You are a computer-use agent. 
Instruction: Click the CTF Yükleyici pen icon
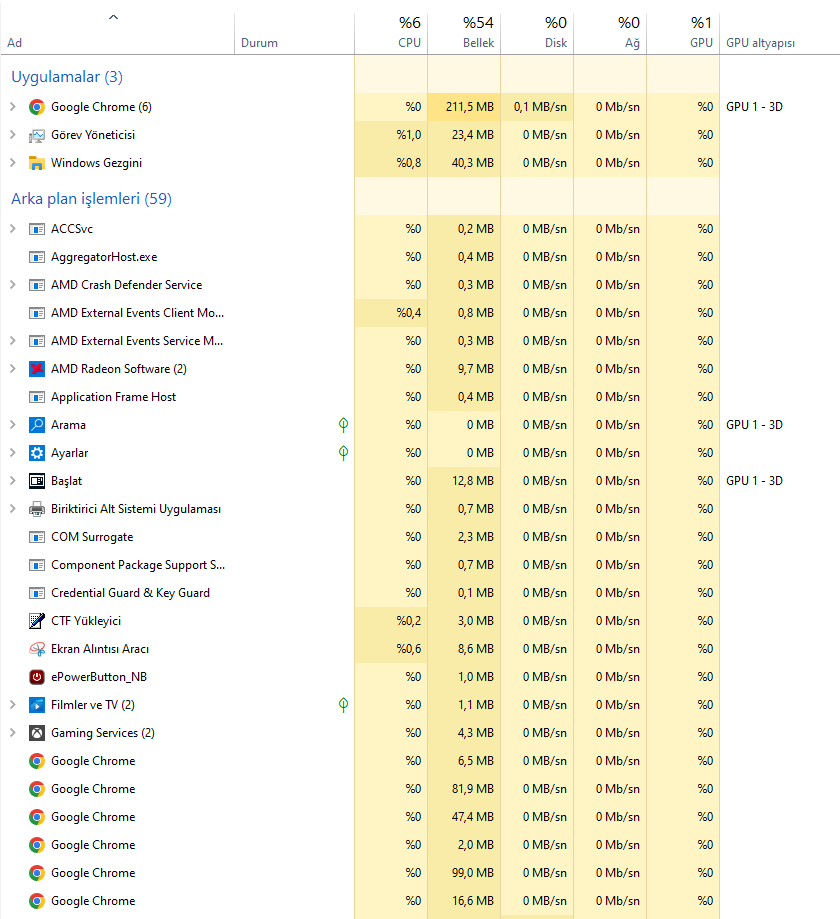point(37,621)
